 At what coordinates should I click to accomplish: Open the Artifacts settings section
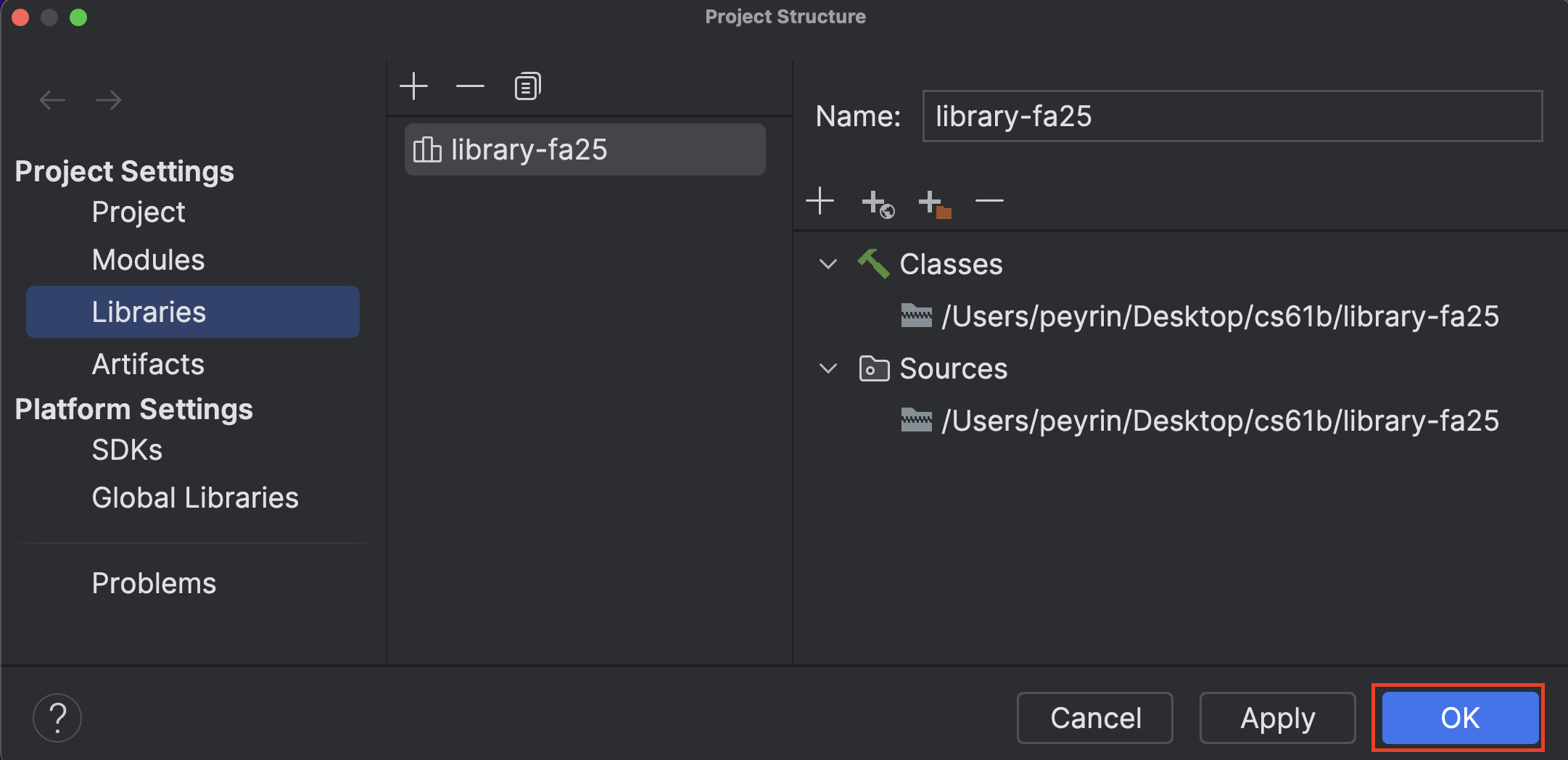pyautogui.click(x=147, y=364)
